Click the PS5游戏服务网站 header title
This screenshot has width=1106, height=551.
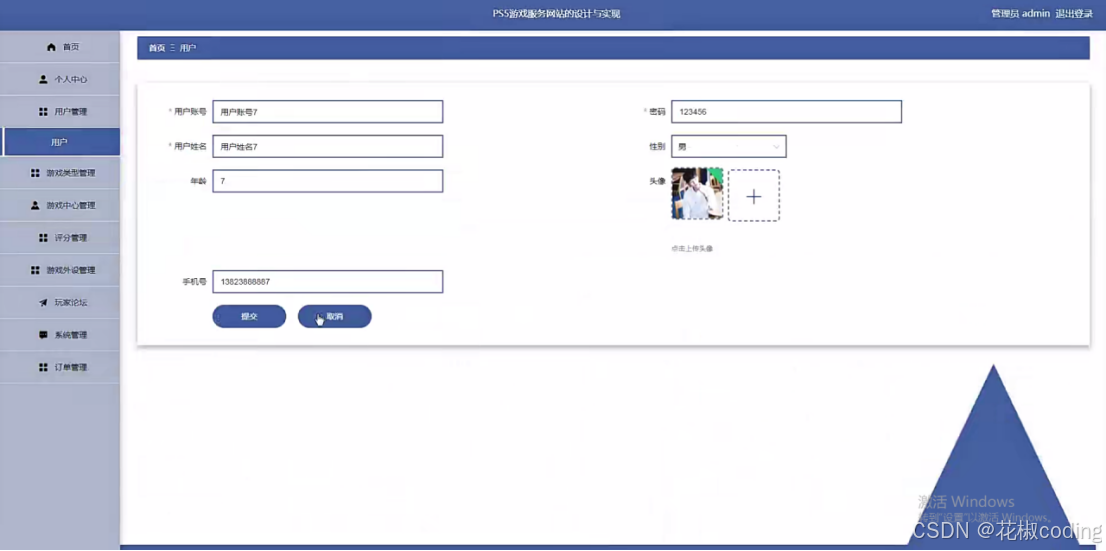coord(557,13)
